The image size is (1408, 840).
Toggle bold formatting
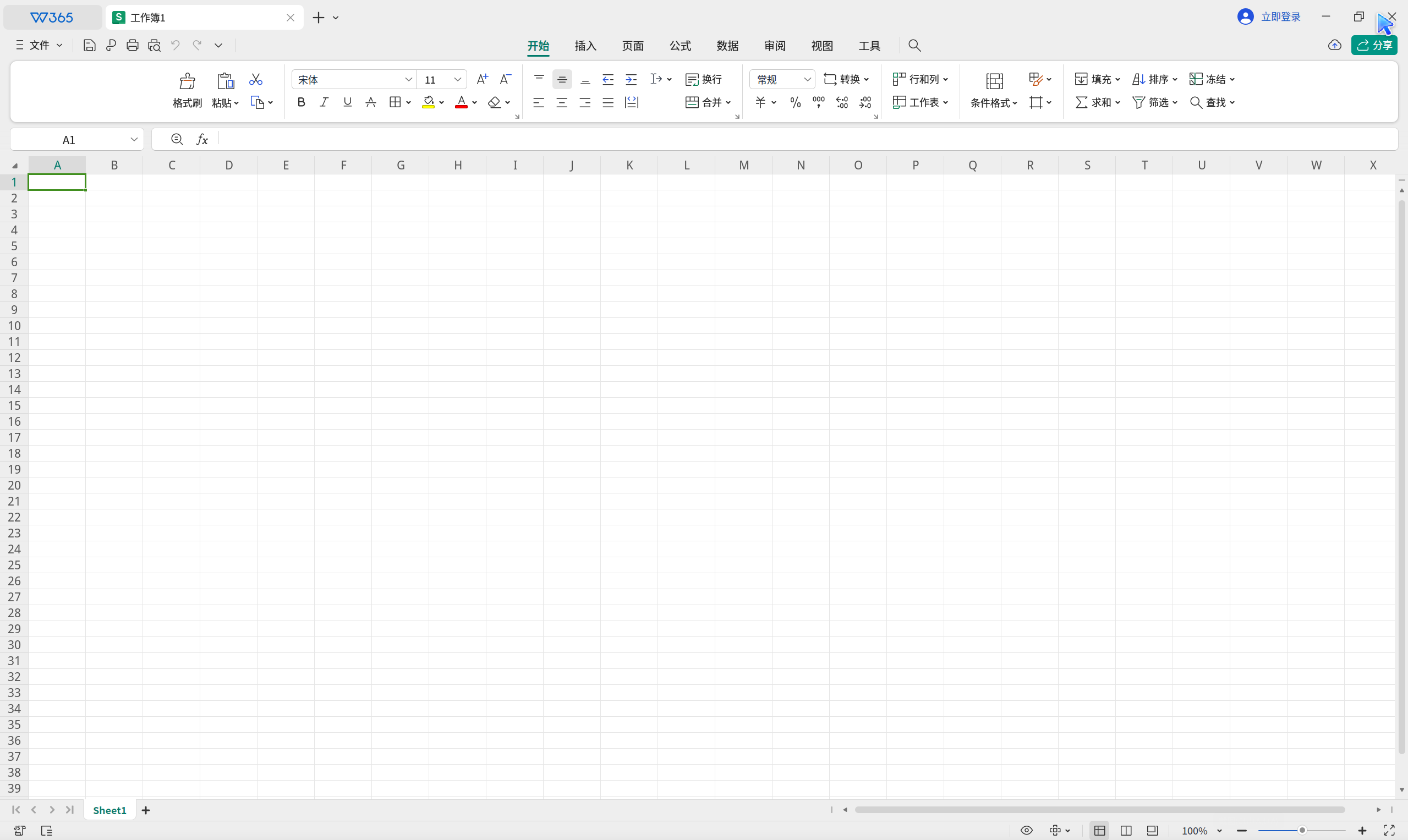tap(301, 102)
